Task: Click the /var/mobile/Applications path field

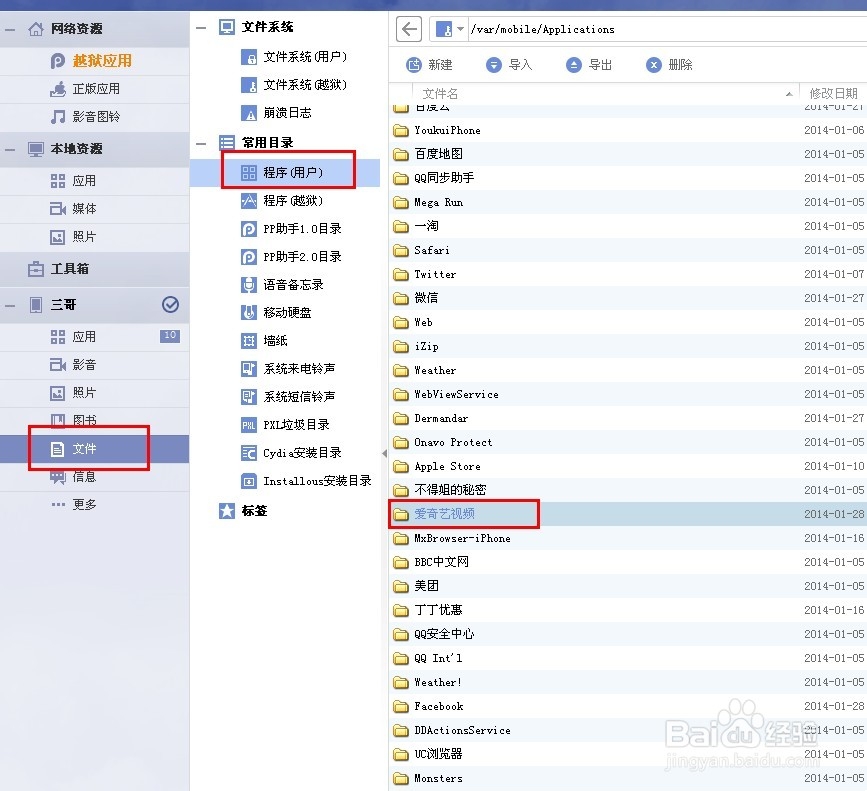Action: (x=666, y=29)
